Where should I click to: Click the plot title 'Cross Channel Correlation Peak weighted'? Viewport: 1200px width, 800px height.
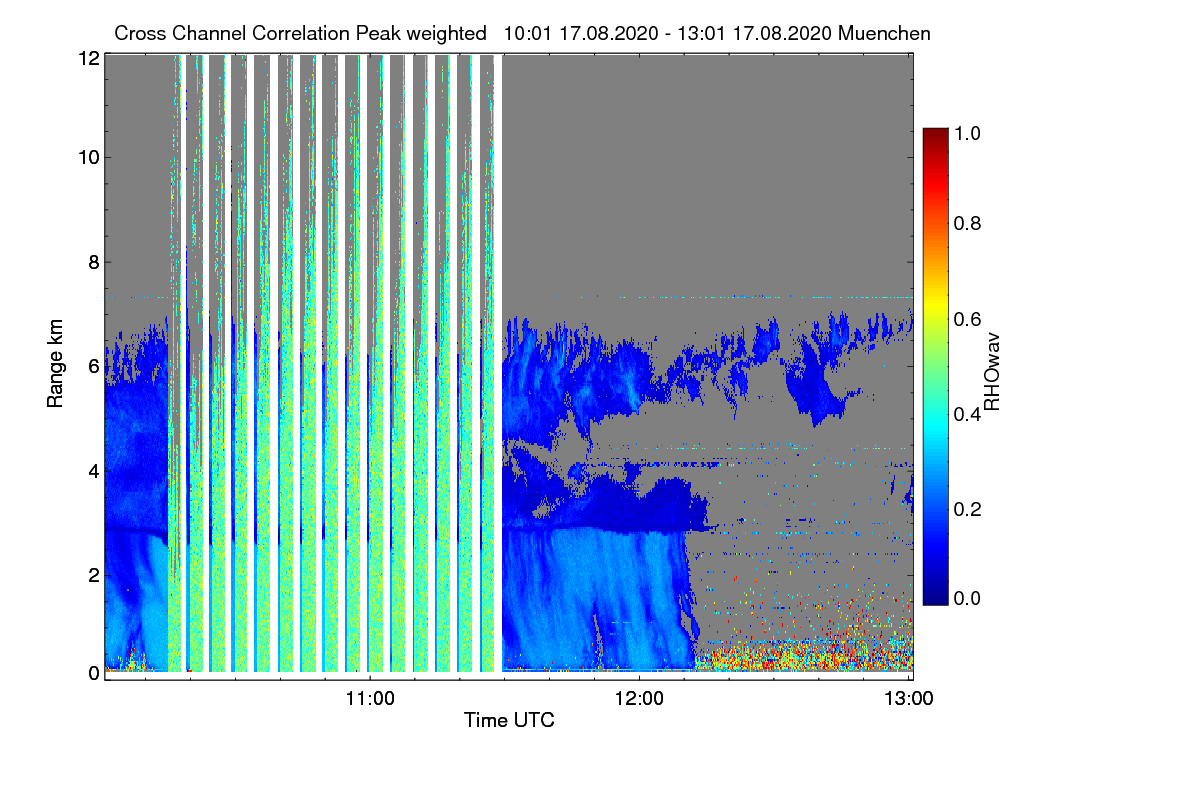pyautogui.click(x=300, y=33)
